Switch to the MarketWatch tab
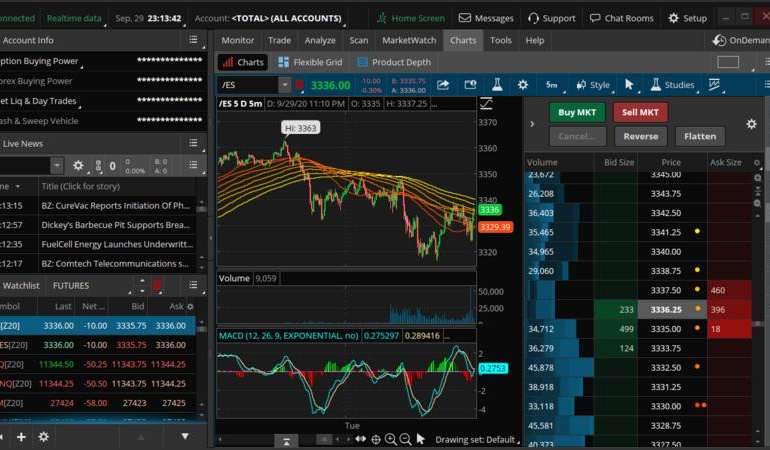The image size is (770, 450). [409, 40]
